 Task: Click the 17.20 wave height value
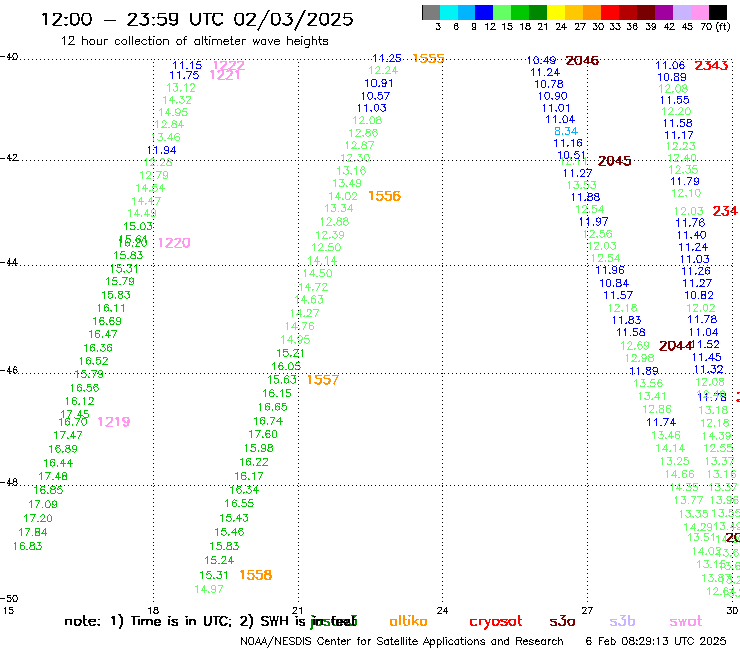38,518
